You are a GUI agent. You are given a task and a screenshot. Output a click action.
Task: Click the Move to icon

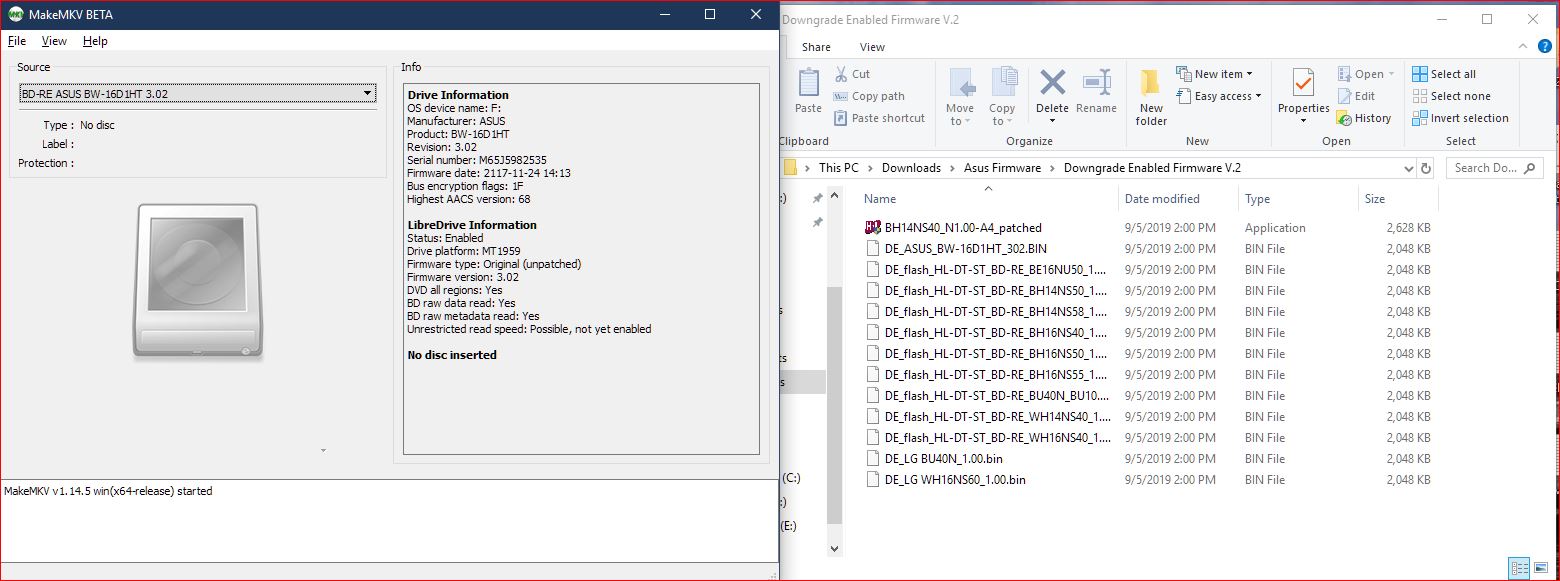[x=960, y=83]
